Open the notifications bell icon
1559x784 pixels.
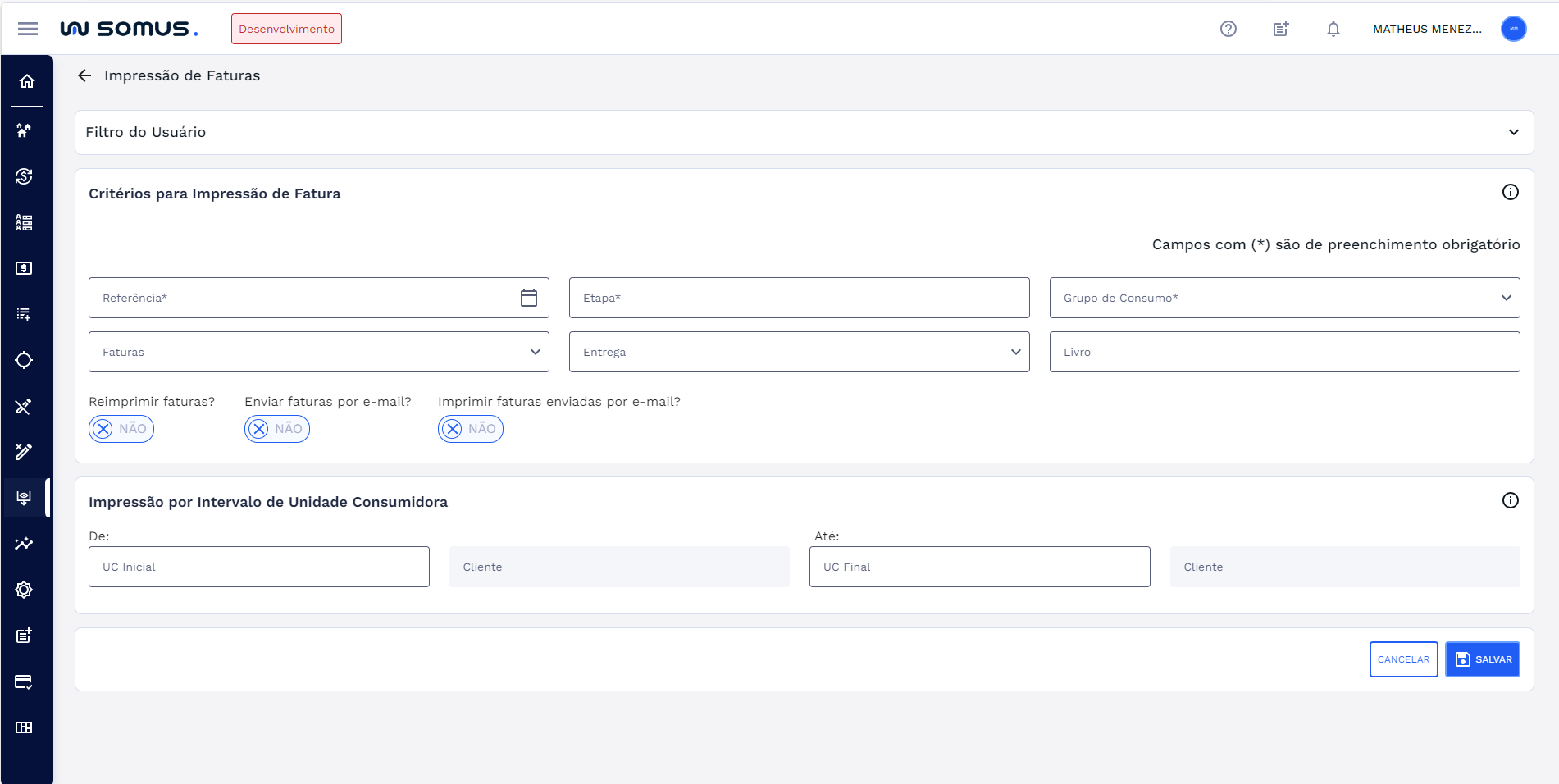[1333, 29]
